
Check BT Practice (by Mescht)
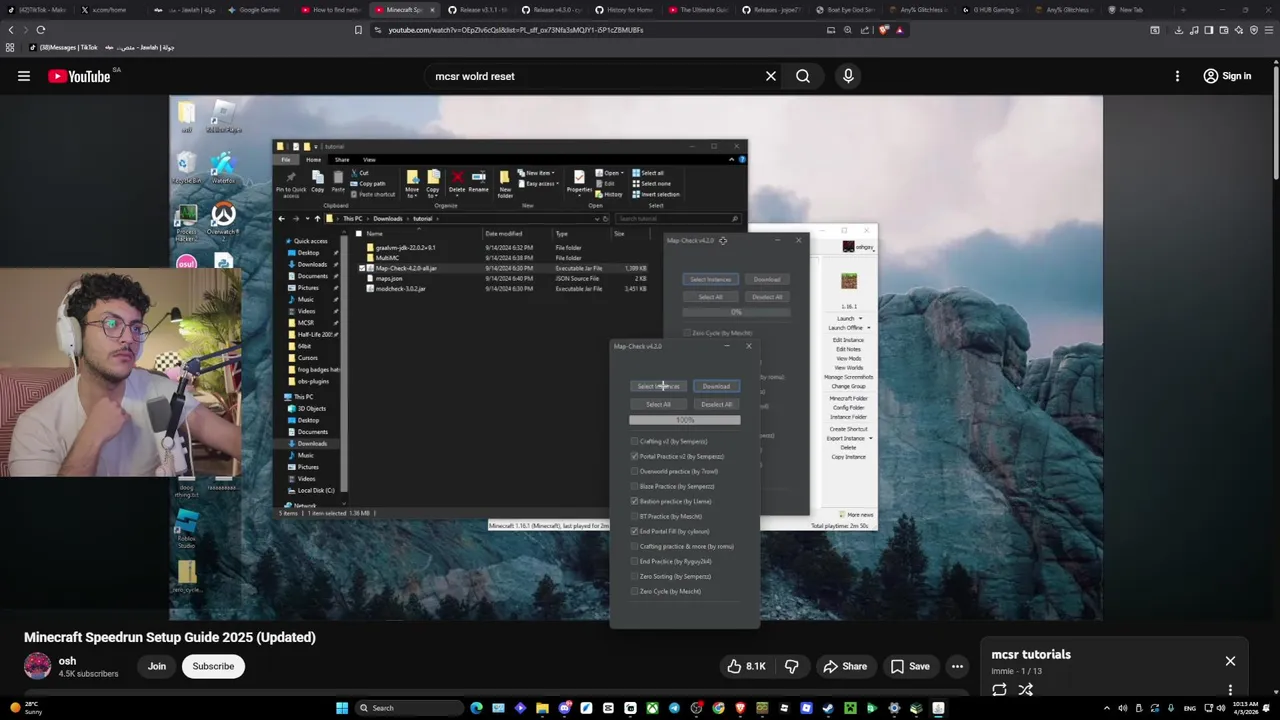point(634,516)
